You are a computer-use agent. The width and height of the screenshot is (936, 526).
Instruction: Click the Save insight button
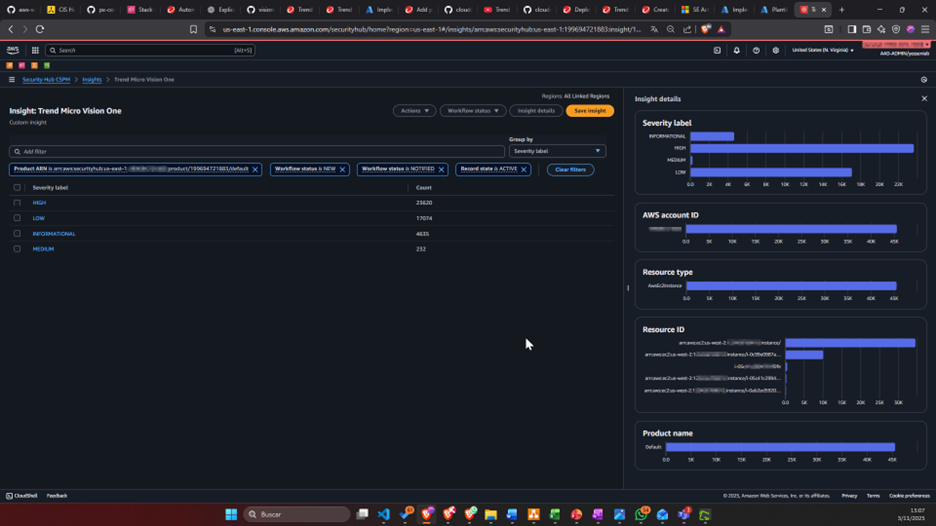coord(589,111)
